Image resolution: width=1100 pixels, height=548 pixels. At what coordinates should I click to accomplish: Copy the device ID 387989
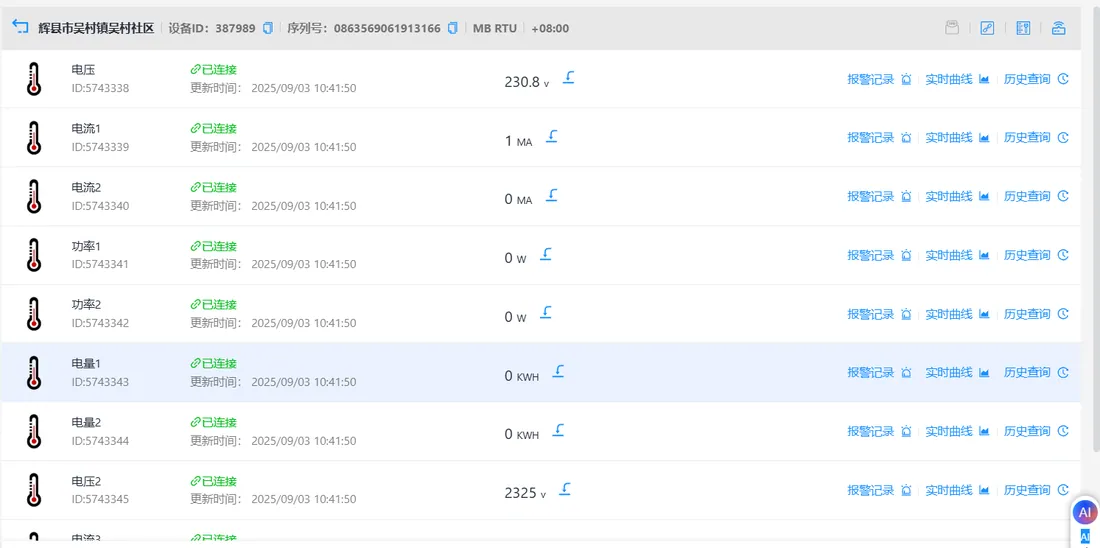tap(267, 28)
